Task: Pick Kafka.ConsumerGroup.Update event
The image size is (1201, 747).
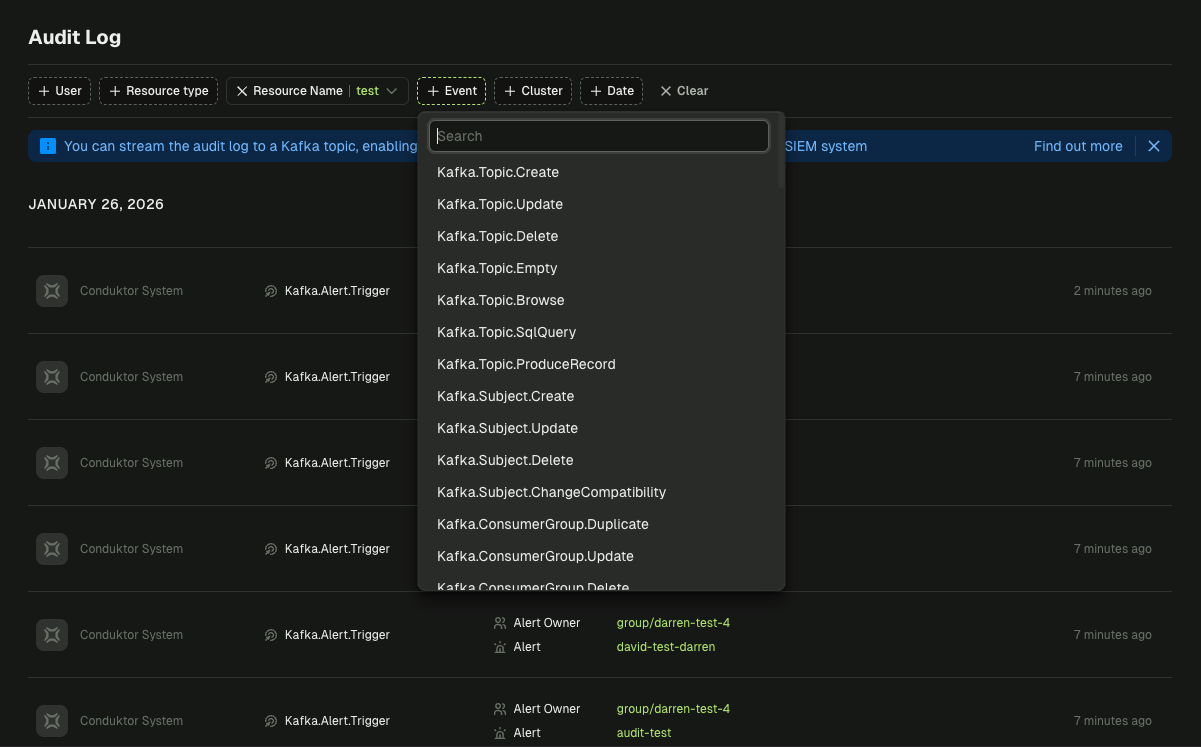Action: click(x=598, y=556)
